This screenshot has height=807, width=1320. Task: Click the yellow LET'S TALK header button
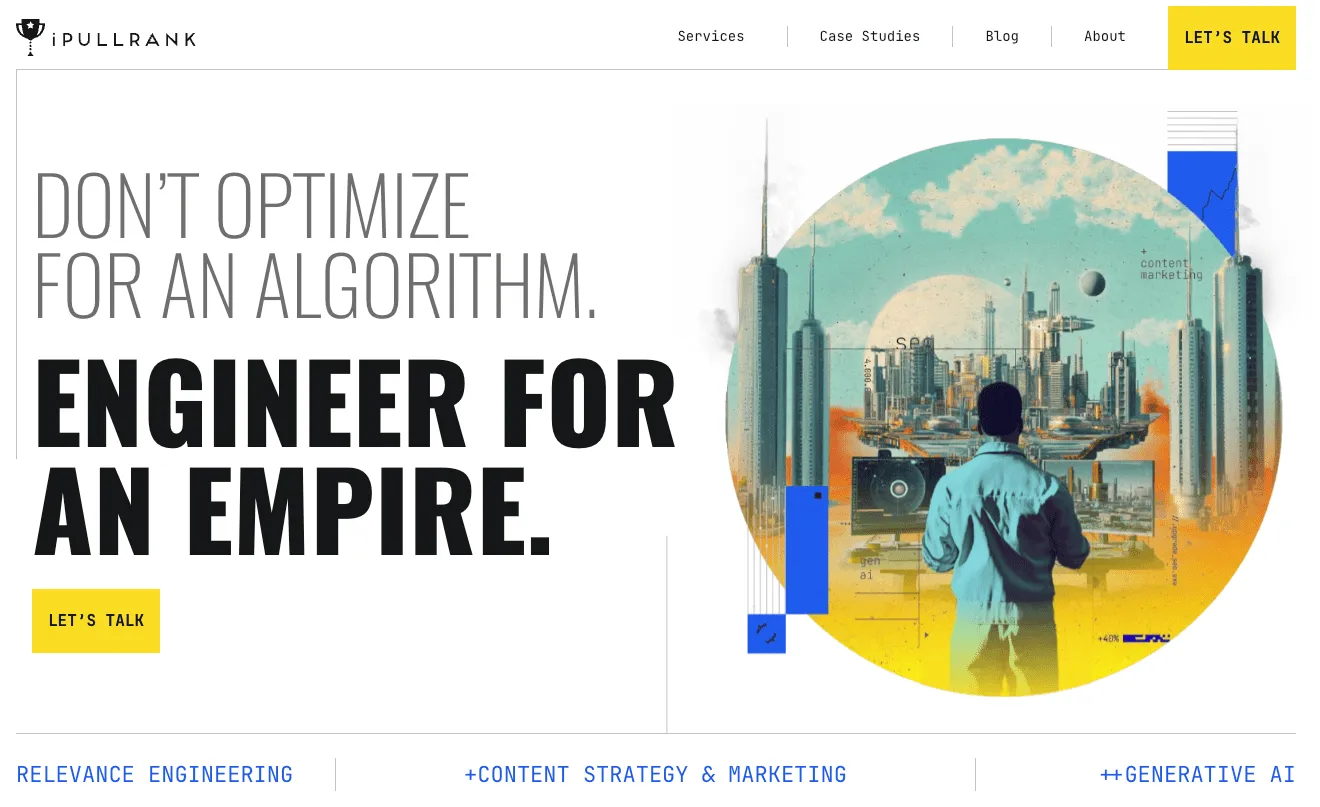click(1232, 38)
